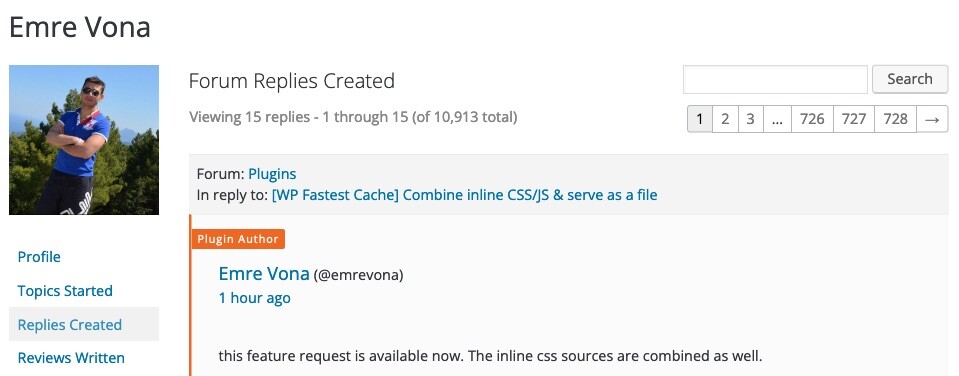Select current page 1 in pagination

[x=700, y=119]
